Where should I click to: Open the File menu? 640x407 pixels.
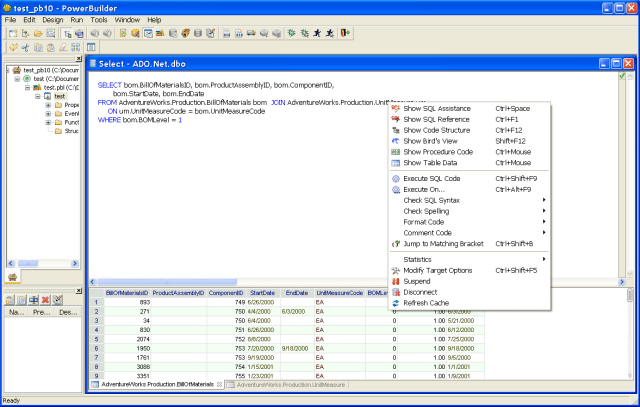point(10,20)
